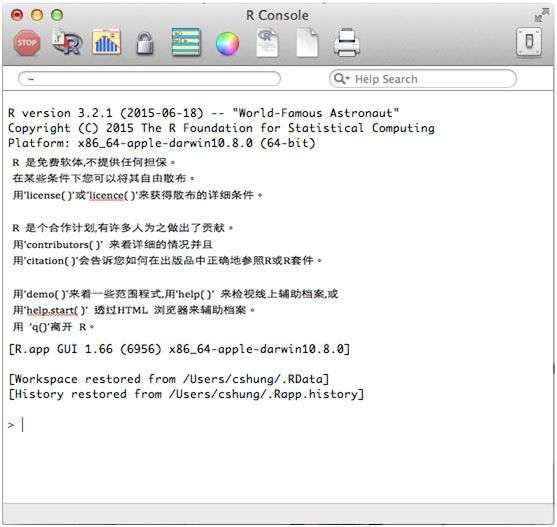
Task: Click the yellow minimize window button
Action: (x=37, y=15)
